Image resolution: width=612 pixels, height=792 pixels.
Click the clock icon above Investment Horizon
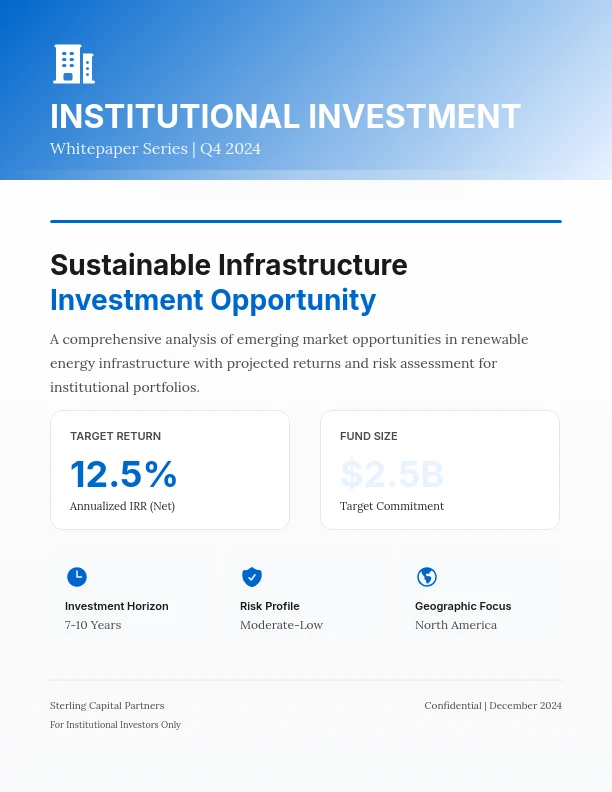[x=77, y=577]
